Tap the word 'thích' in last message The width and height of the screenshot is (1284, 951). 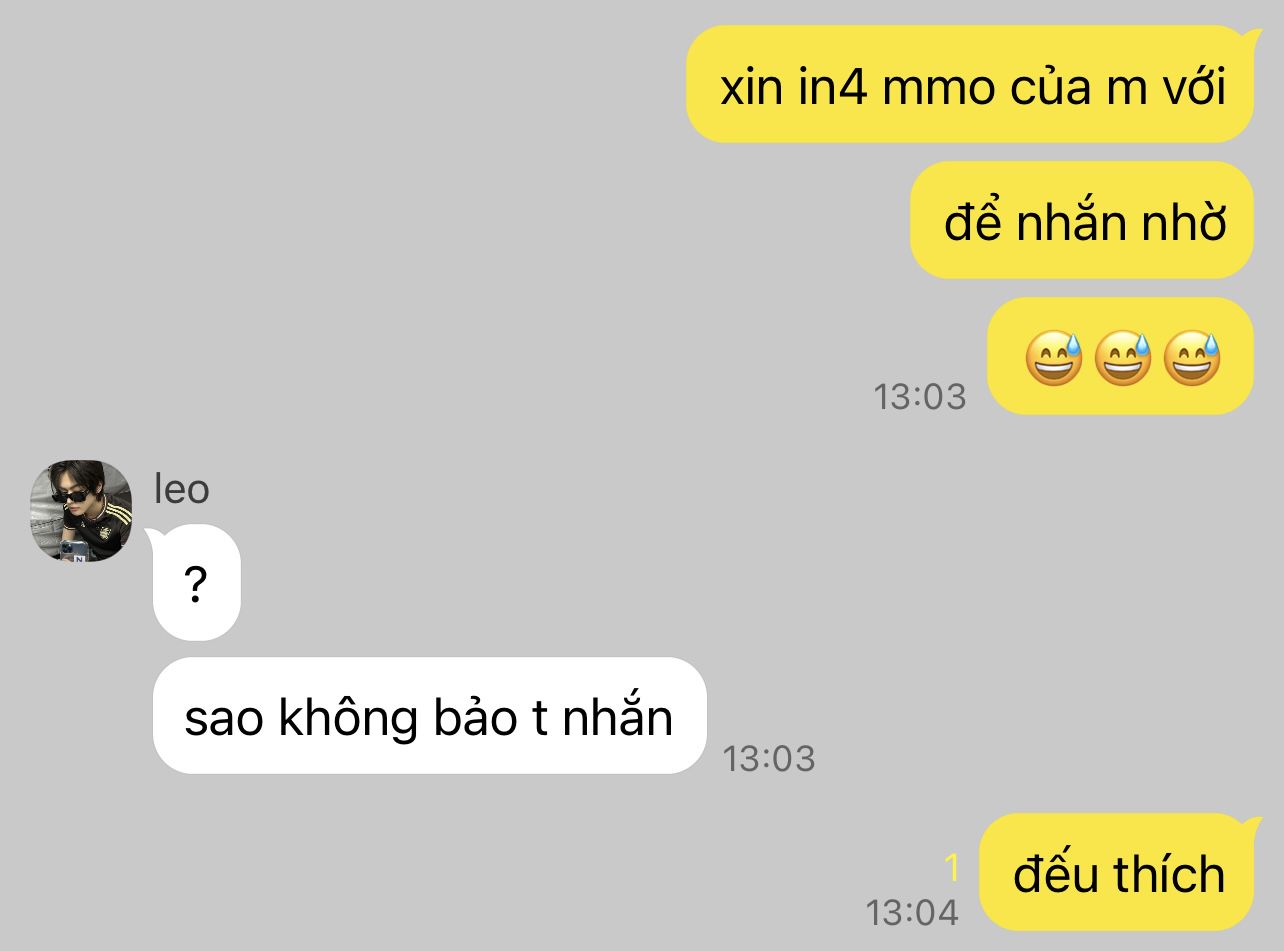pyautogui.click(x=1169, y=874)
